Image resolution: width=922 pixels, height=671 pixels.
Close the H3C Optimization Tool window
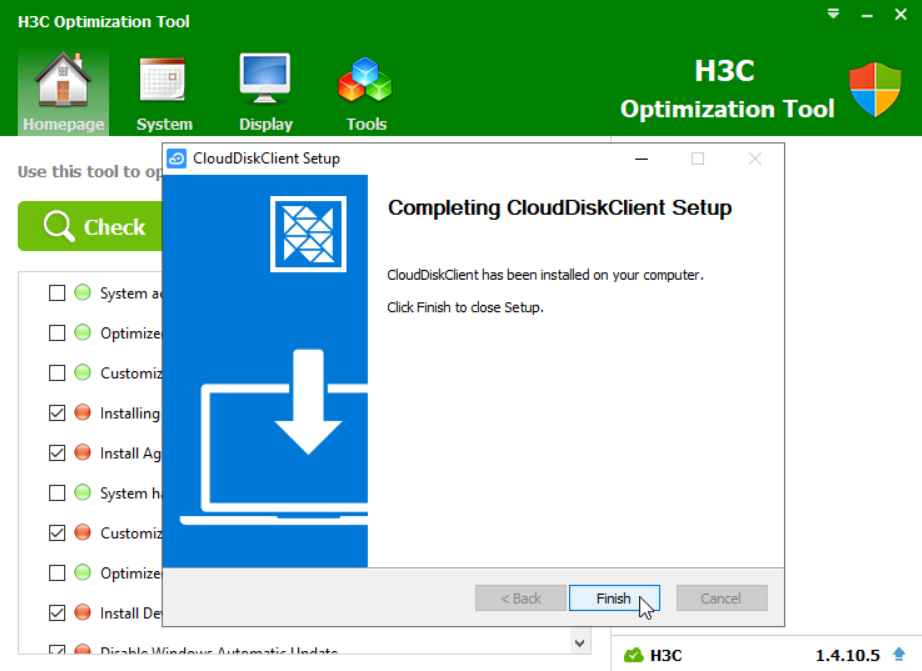pos(901,14)
